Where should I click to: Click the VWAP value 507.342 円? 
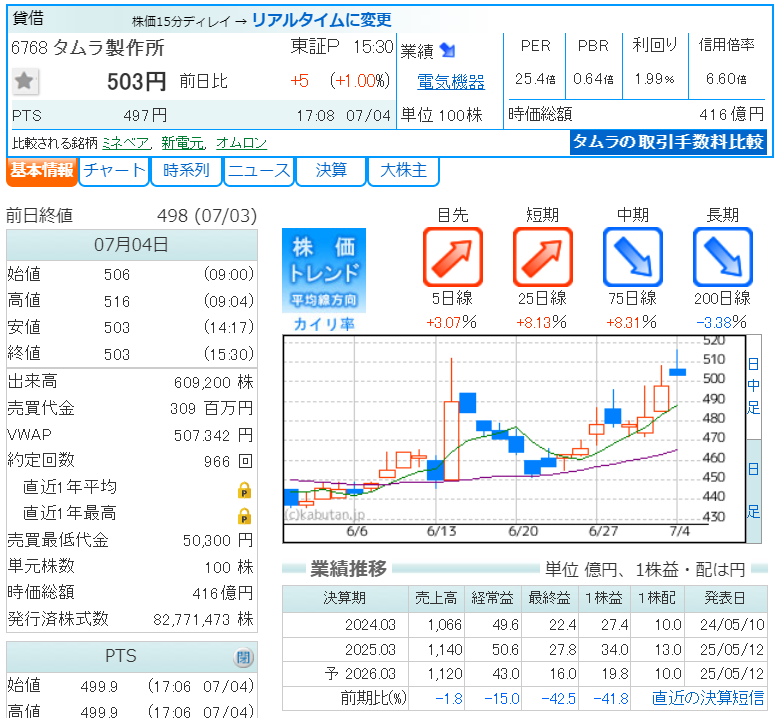coord(213,435)
